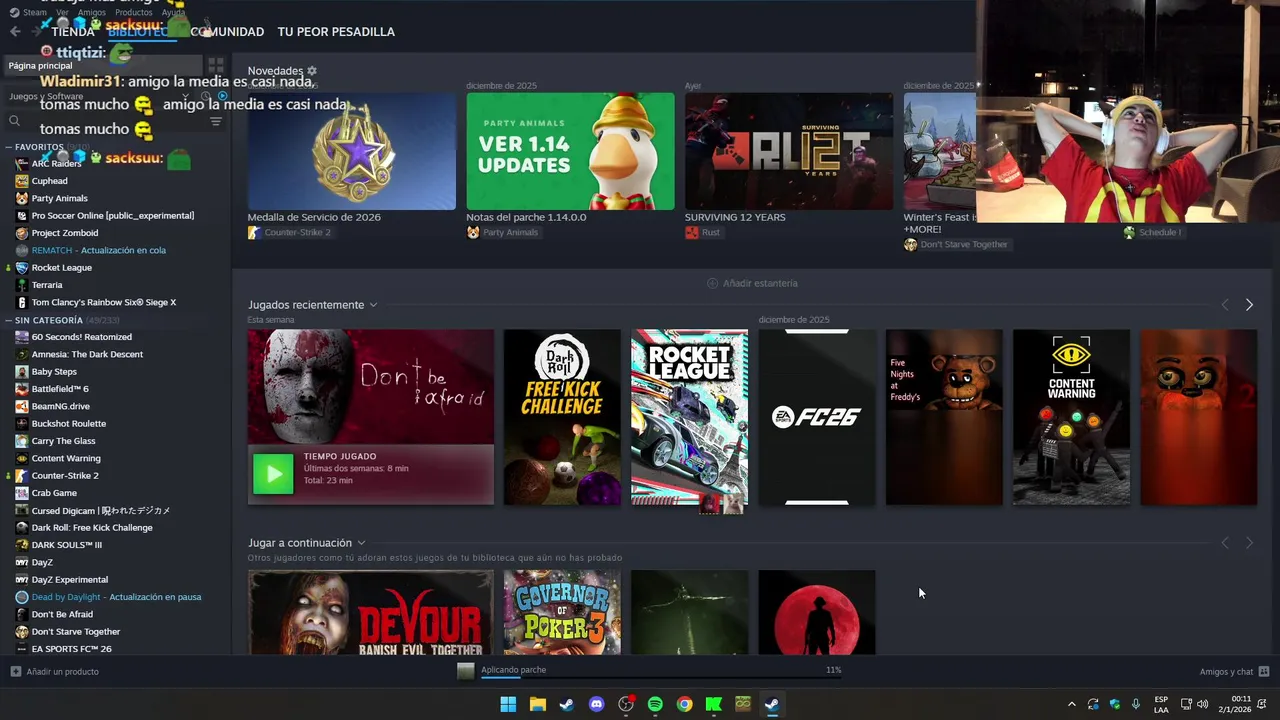Select Project Zomboid icon in sidebar

tap(22, 233)
